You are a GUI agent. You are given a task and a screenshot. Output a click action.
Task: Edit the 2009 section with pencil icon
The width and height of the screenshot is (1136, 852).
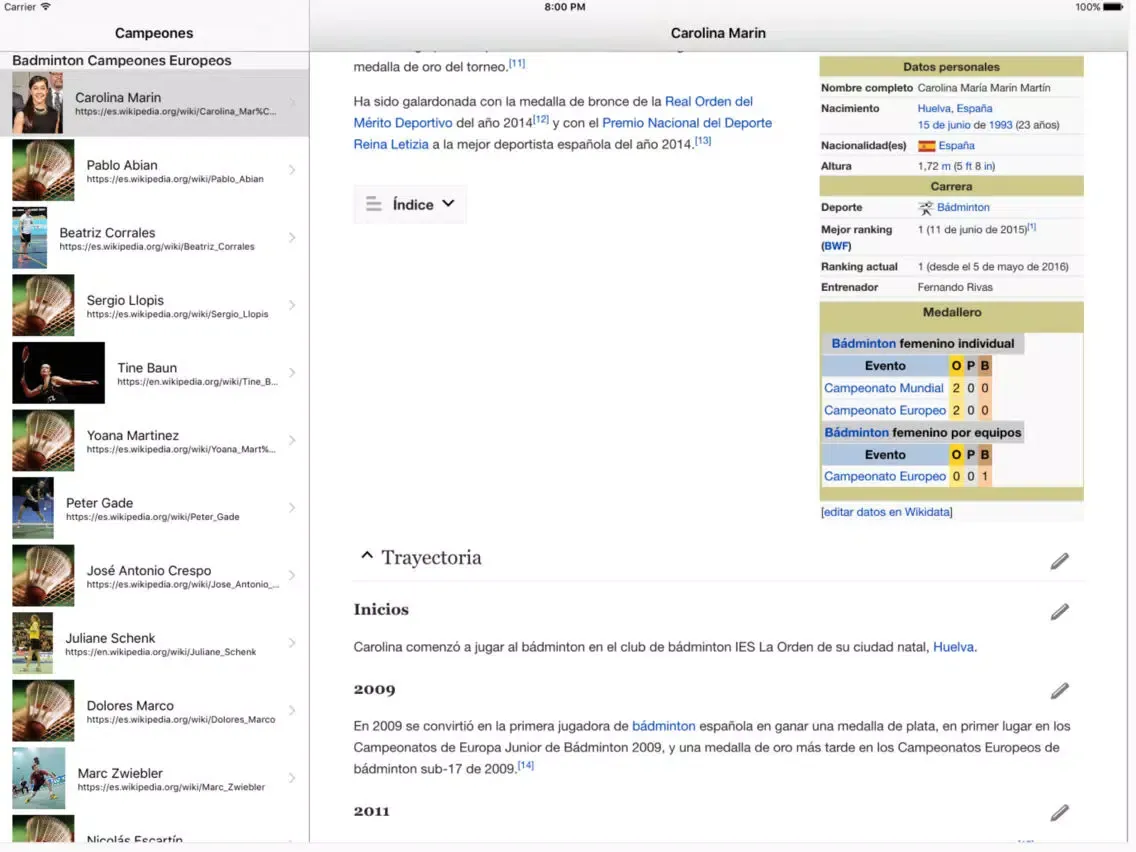[1059, 690]
